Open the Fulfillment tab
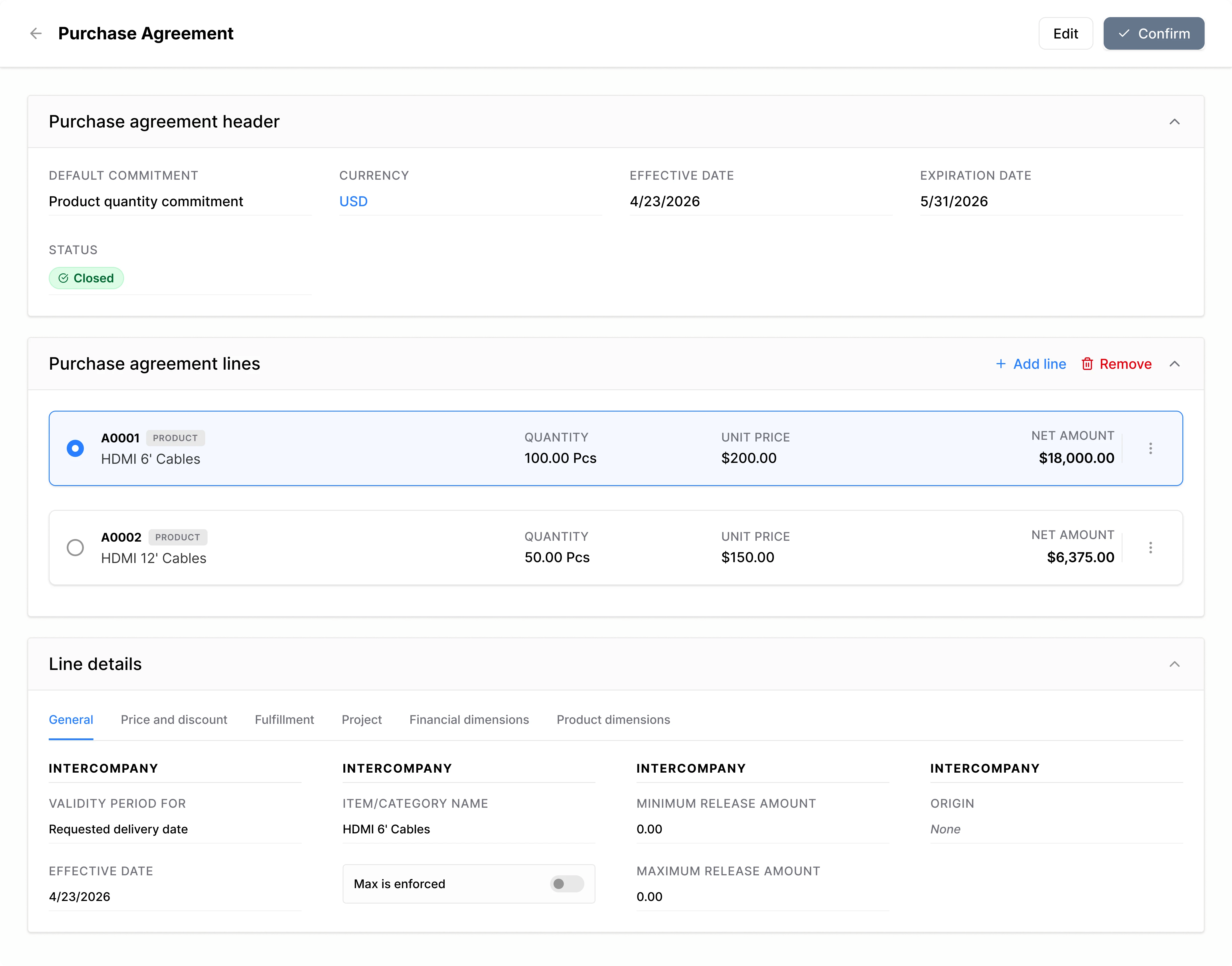 pos(284,719)
